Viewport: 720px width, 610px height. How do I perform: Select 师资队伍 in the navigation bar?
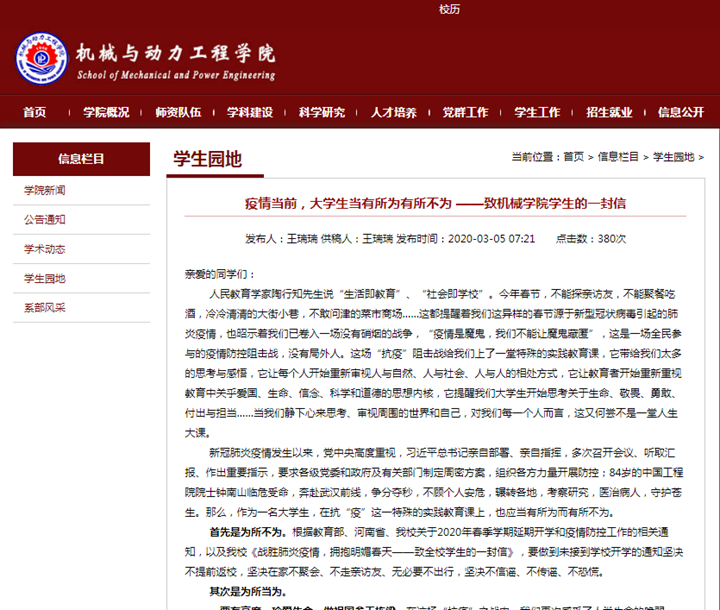tap(177, 112)
